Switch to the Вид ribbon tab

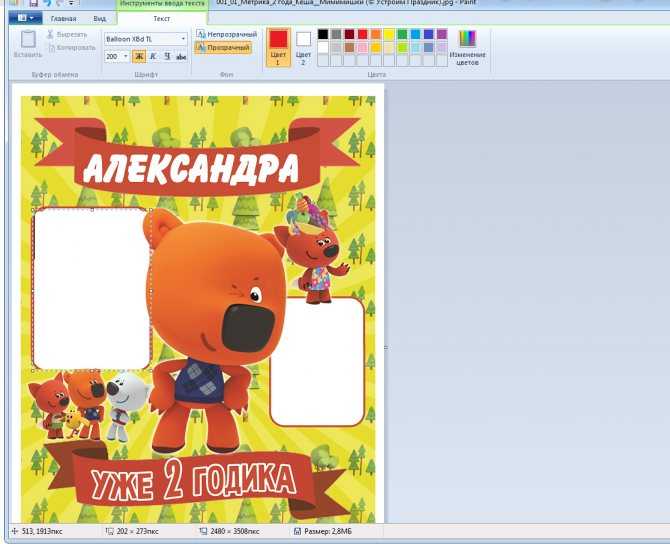100,19
